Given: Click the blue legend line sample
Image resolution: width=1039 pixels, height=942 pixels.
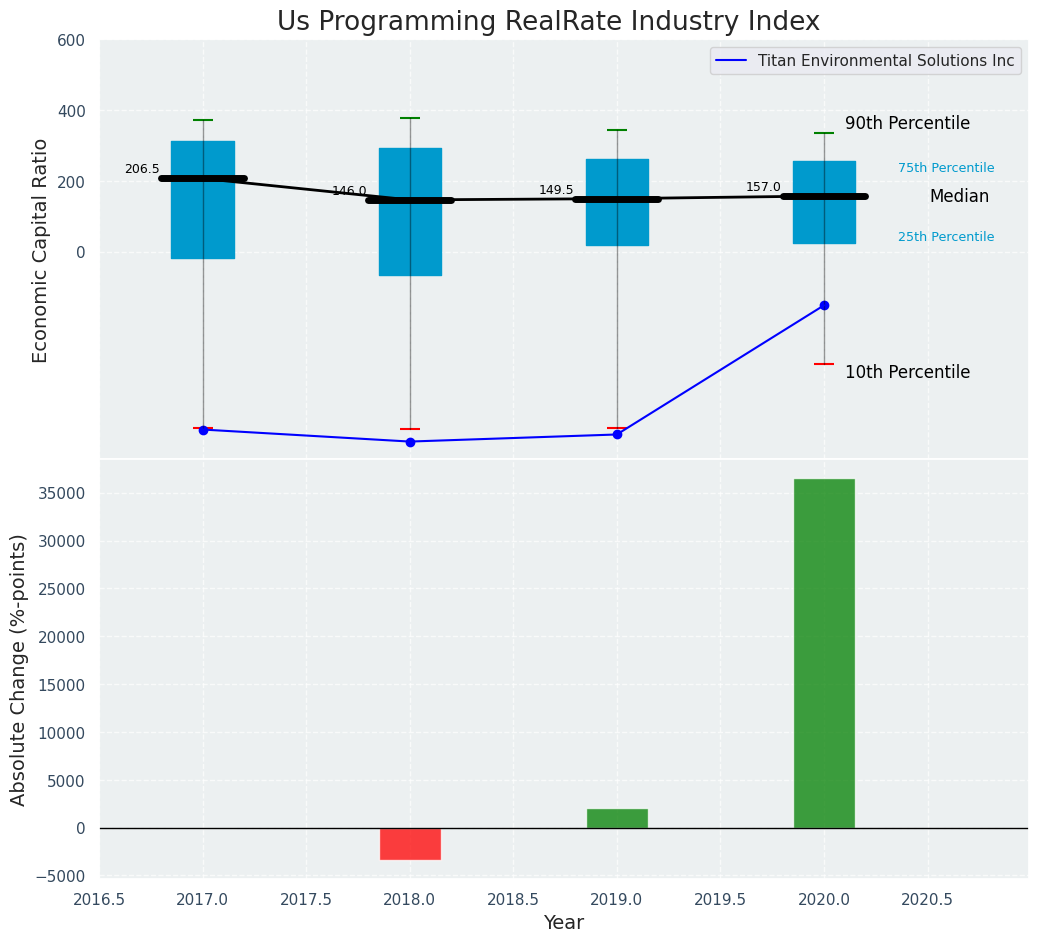Looking at the screenshot, I should point(733,61).
